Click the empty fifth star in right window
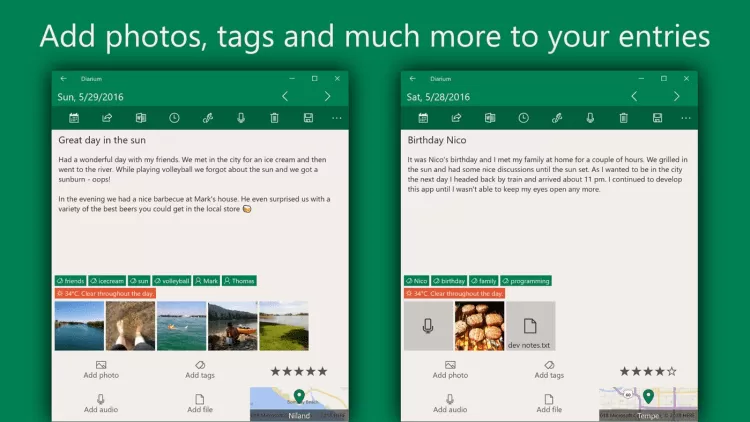 [x=672, y=371]
